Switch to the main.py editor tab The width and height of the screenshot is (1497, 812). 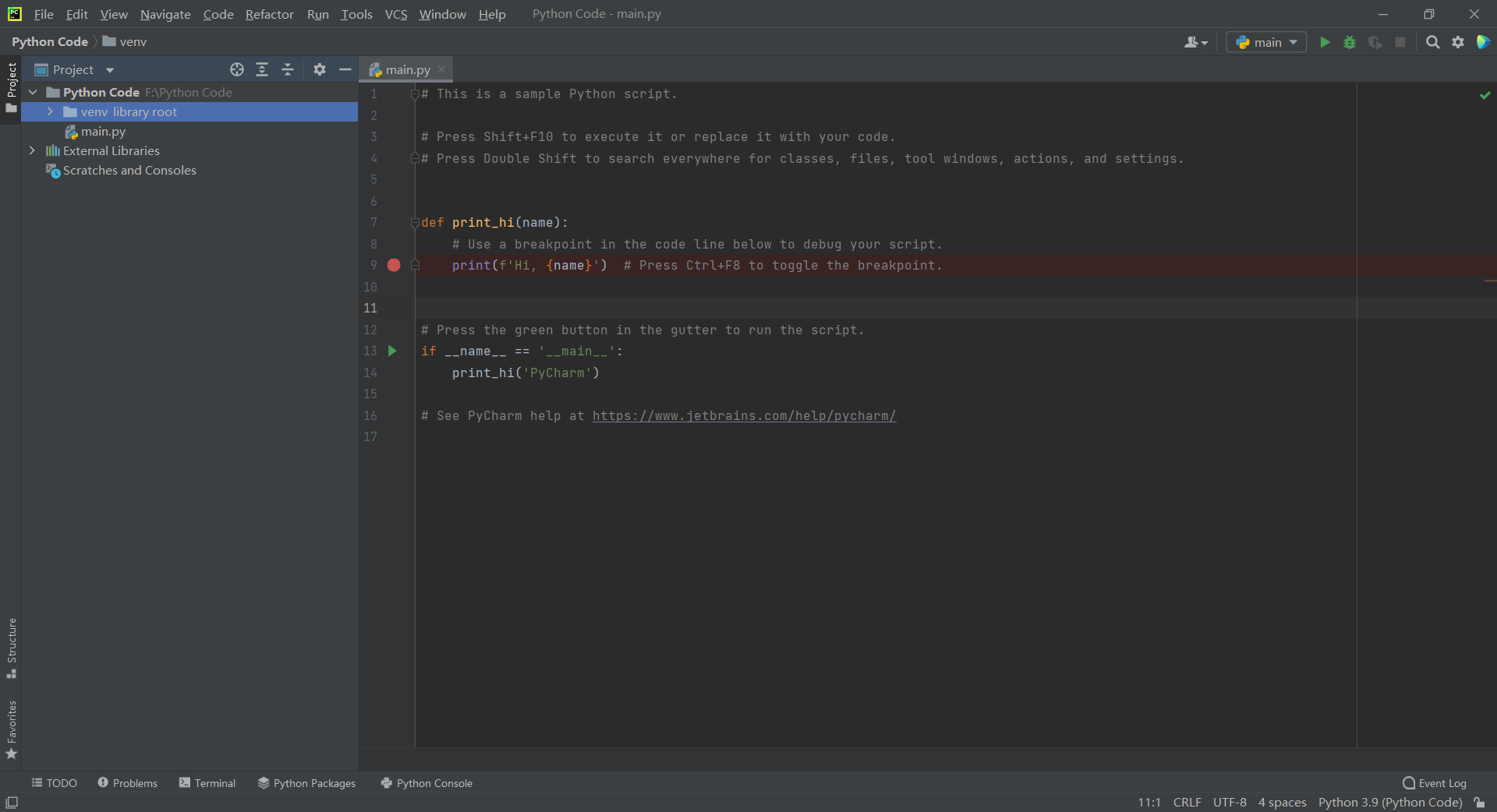tap(407, 69)
